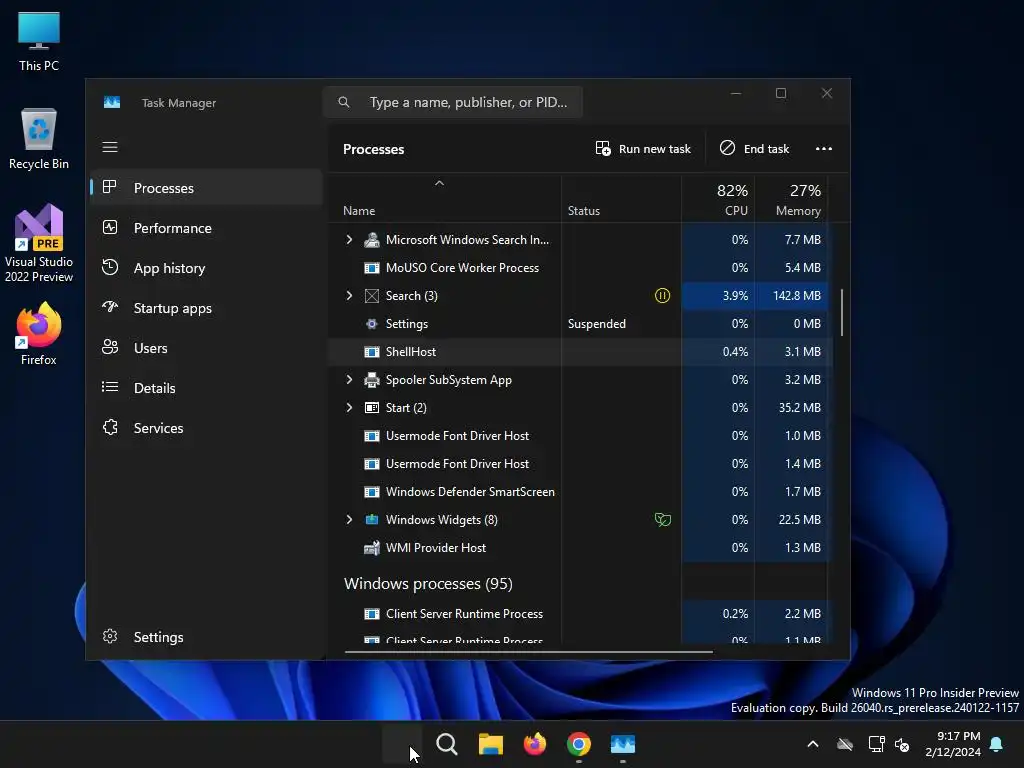Viewport: 1024px width, 768px height.
Task: Open the three-dot more options menu
Action: tap(824, 149)
